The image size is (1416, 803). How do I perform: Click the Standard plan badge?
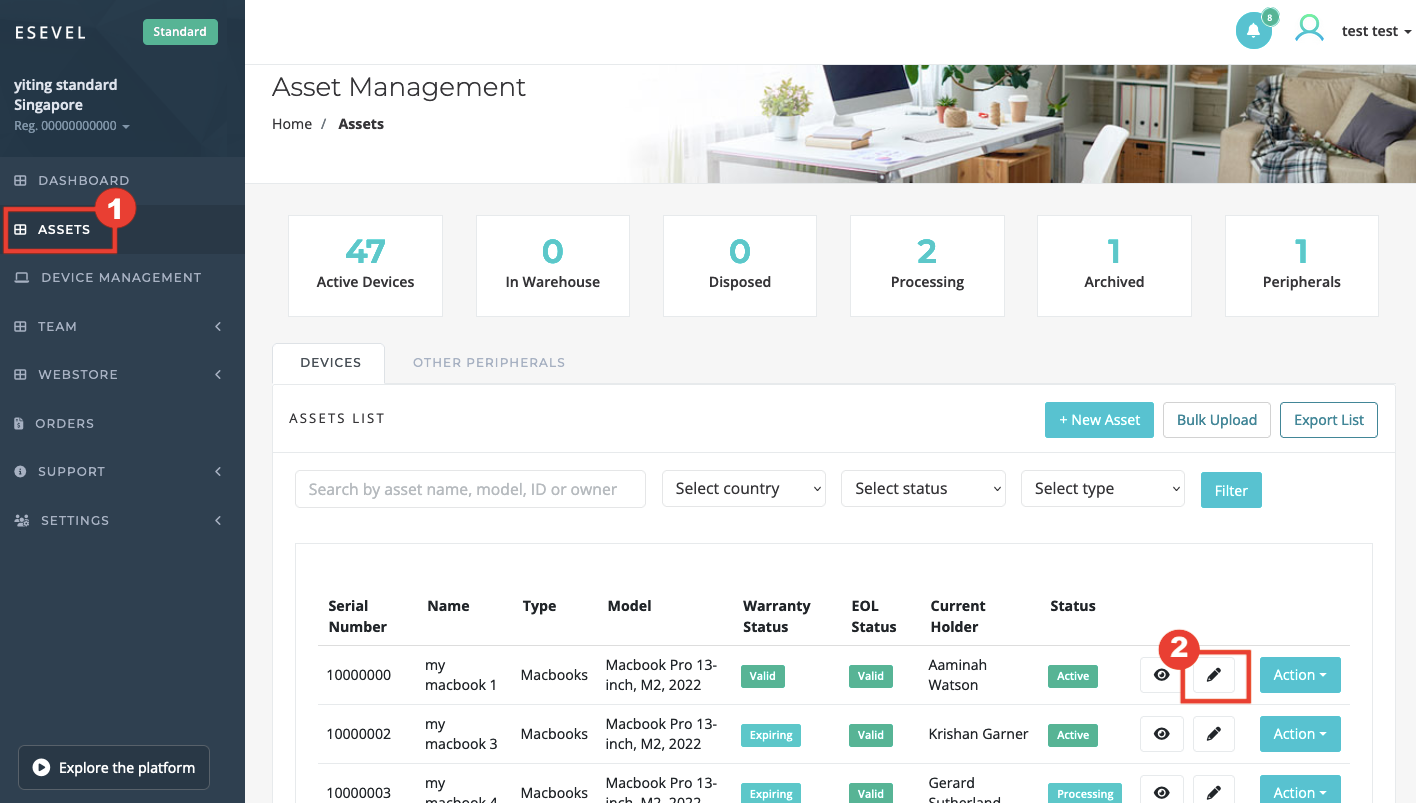180,32
